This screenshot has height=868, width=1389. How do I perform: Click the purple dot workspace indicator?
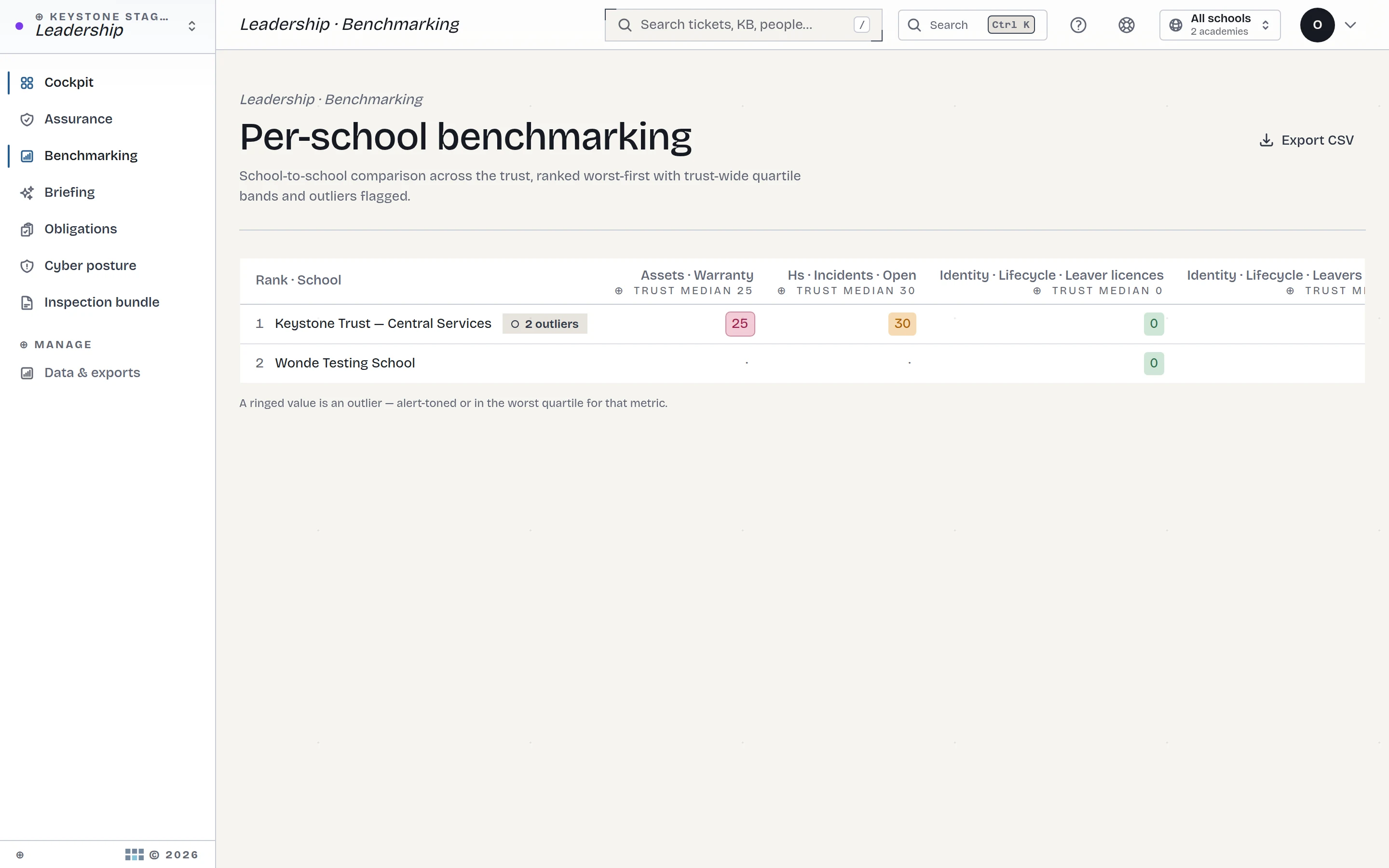[19, 26]
